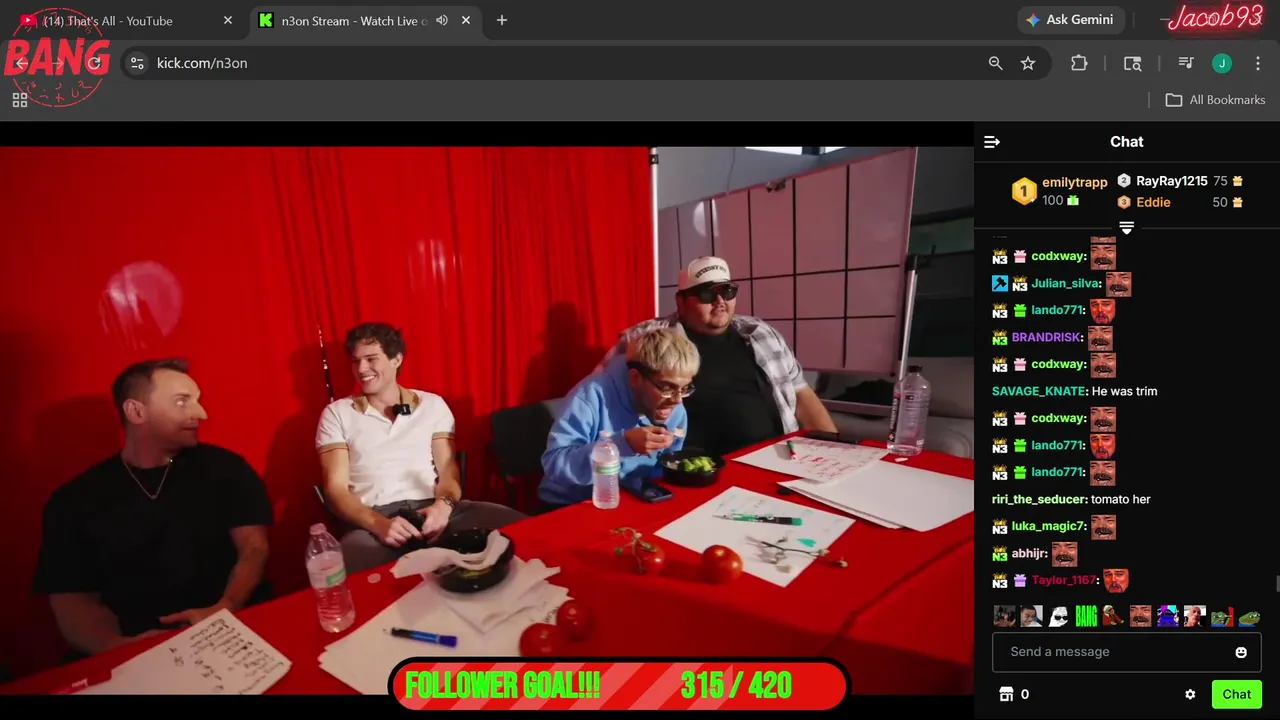
Task: Insert the white ghost sunglasses emote
Action: 1059,616
